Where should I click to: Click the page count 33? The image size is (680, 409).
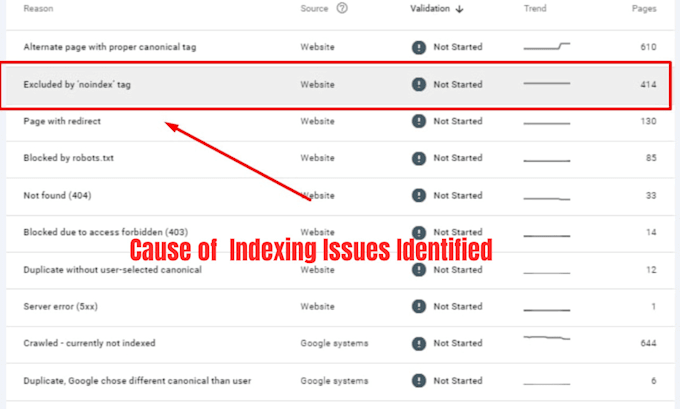(x=651, y=196)
